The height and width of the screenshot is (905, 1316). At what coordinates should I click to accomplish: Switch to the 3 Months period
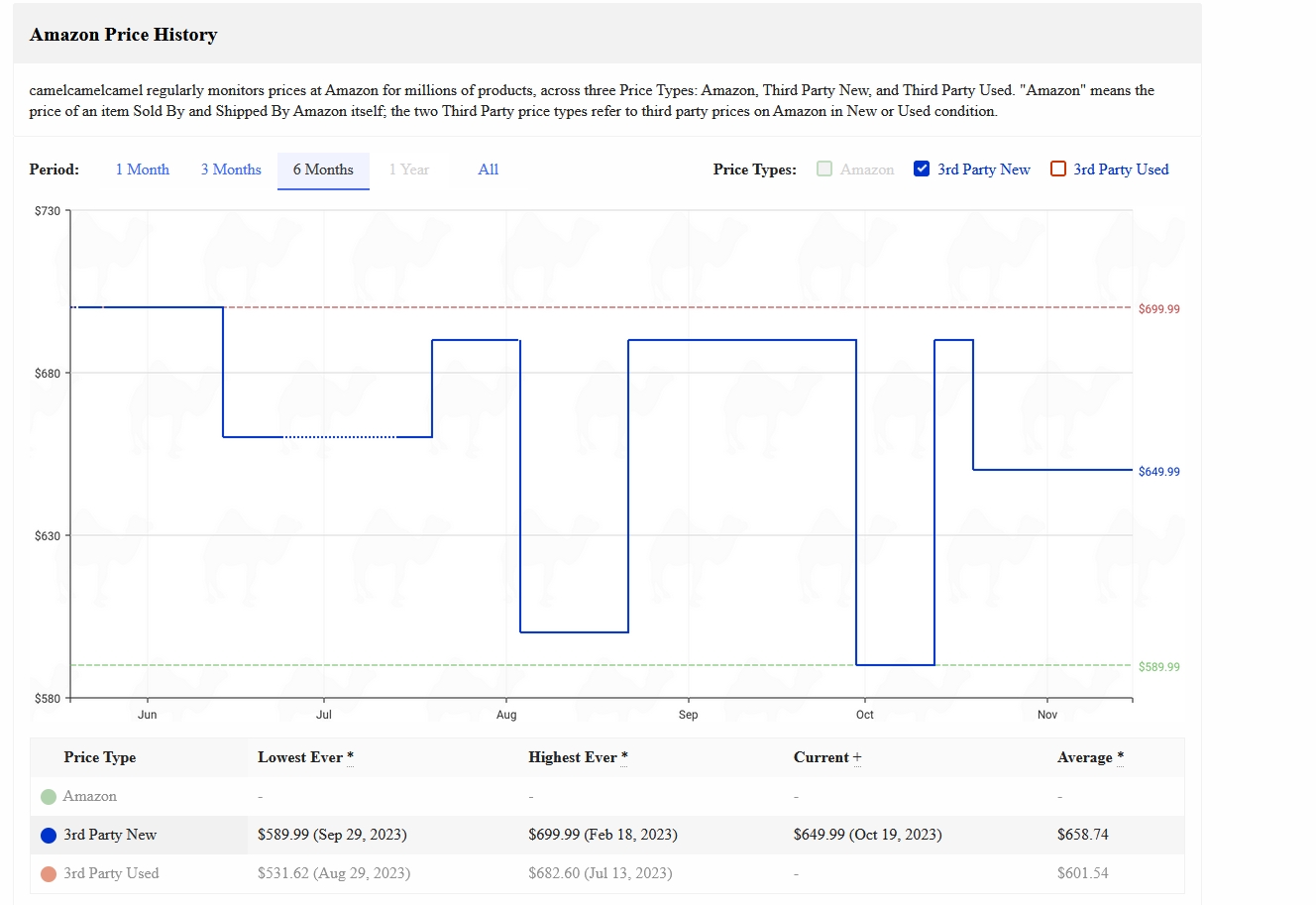(231, 170)
